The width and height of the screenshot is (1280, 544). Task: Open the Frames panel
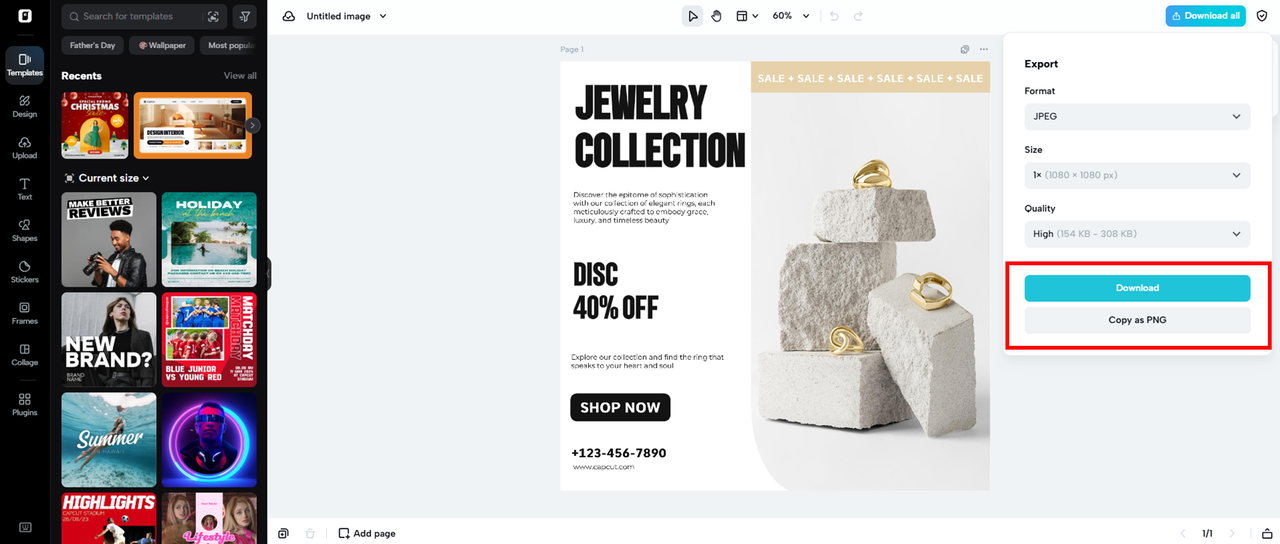[25, 313]
